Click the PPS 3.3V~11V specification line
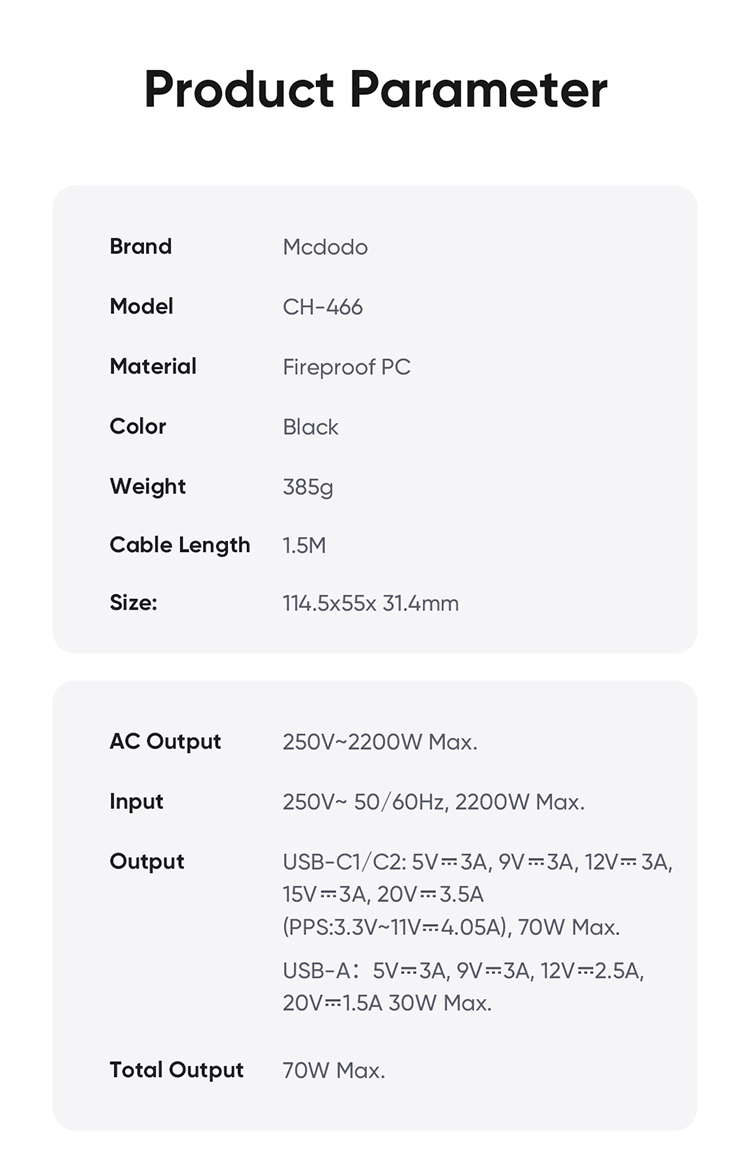This screenshot has height=1169, width=750. (x=451, y=927)
